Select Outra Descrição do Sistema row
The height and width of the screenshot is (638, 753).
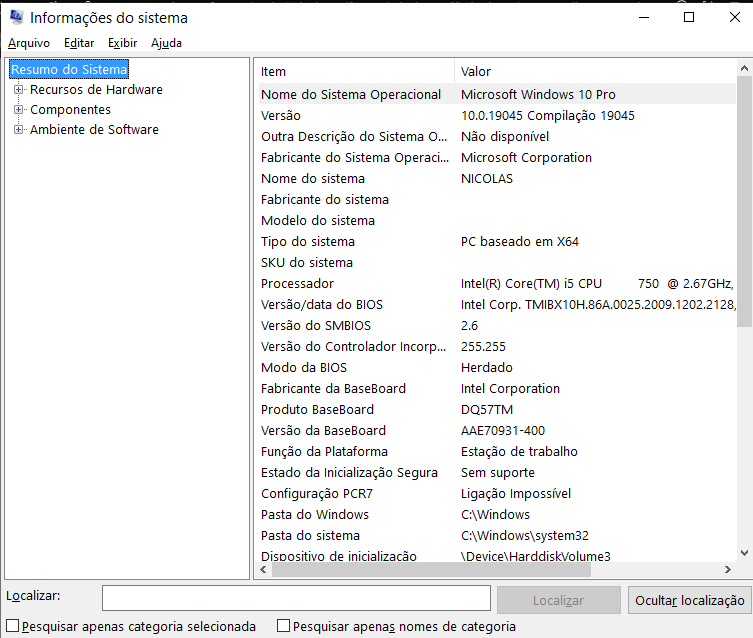point(497,137)
